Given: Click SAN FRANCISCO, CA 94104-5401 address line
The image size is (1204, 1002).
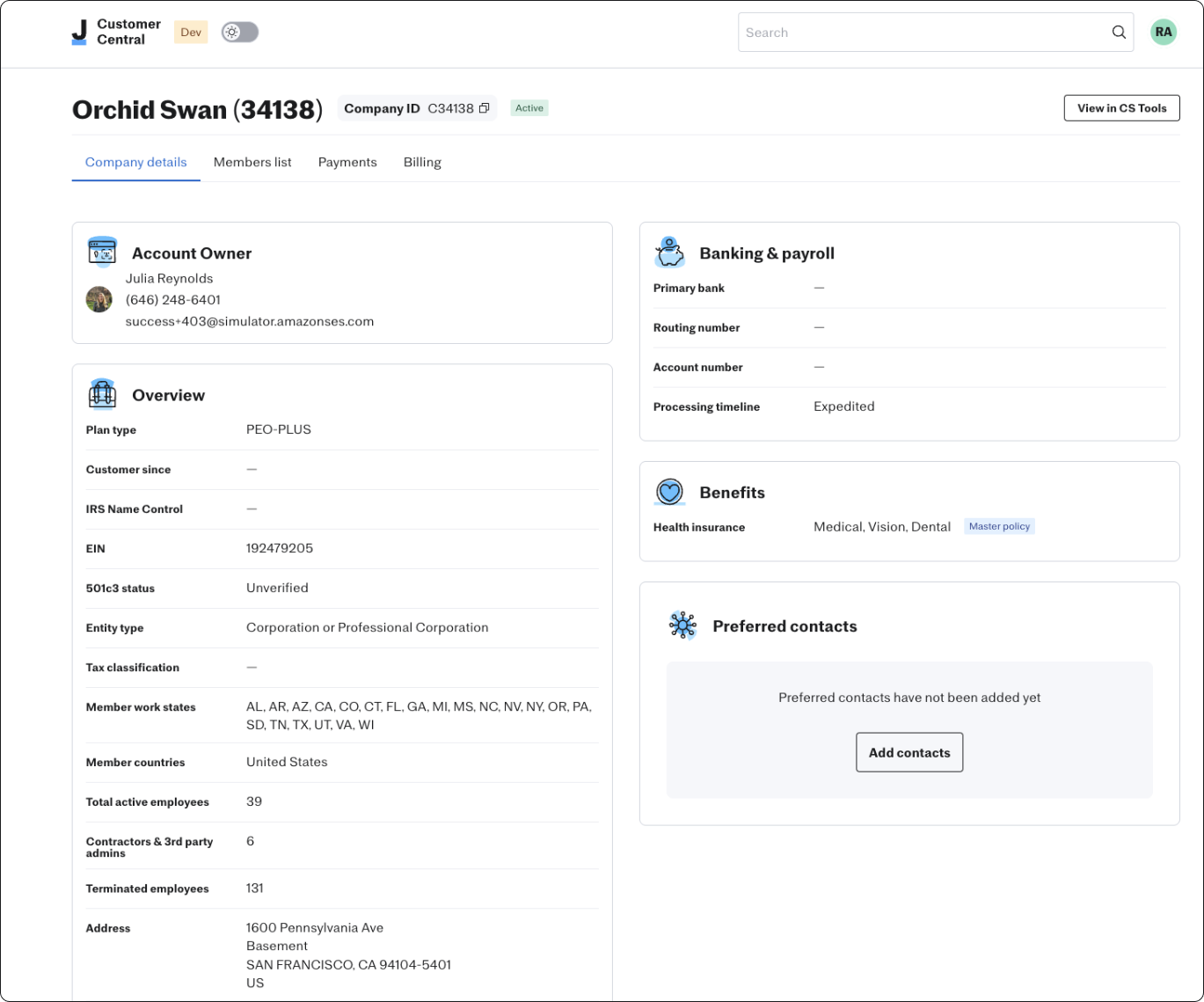Looking at the screenshot, I should coord(348,964).
